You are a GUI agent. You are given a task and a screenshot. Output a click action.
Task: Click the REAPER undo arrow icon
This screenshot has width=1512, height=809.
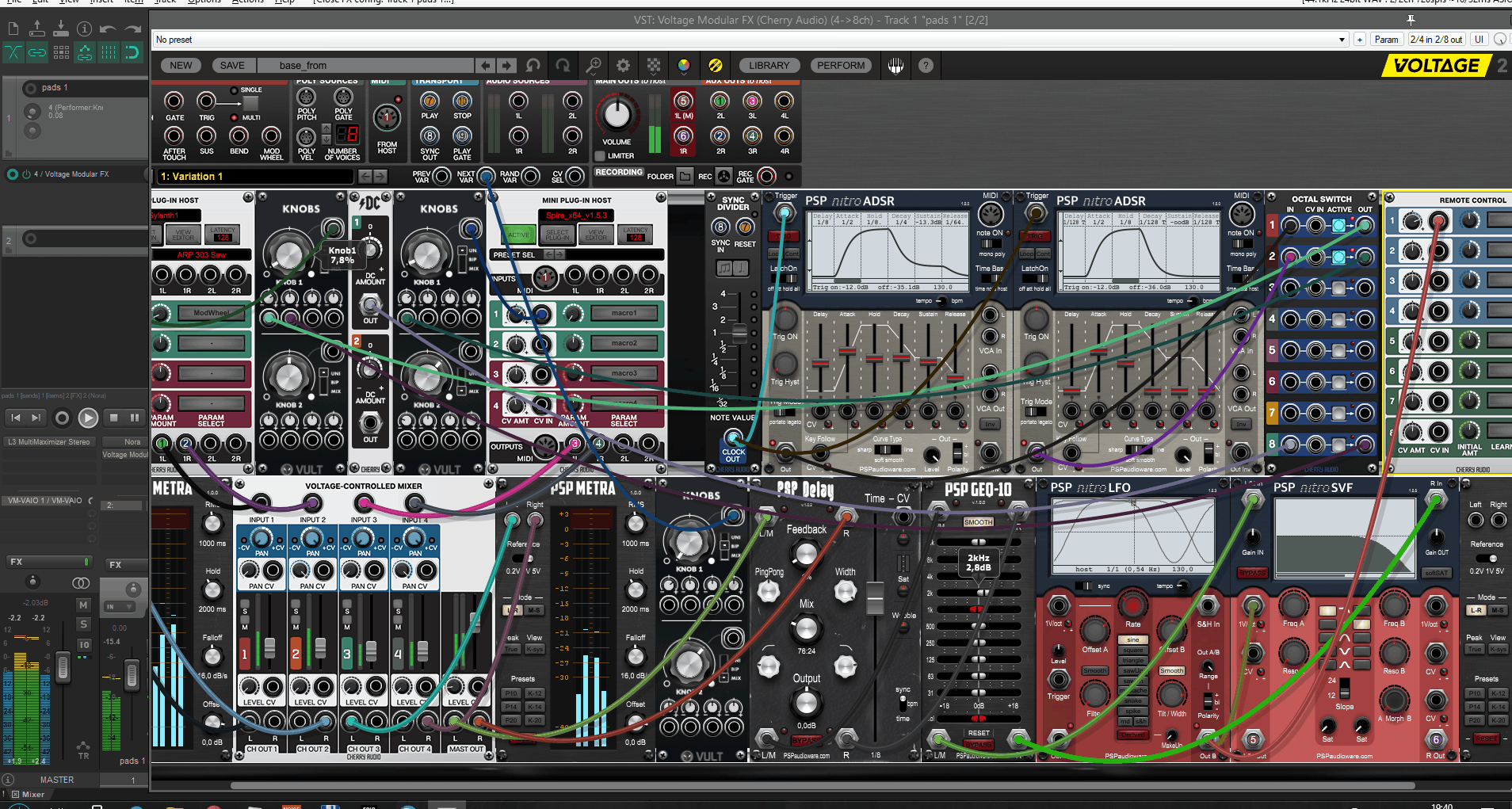[108, 29]
